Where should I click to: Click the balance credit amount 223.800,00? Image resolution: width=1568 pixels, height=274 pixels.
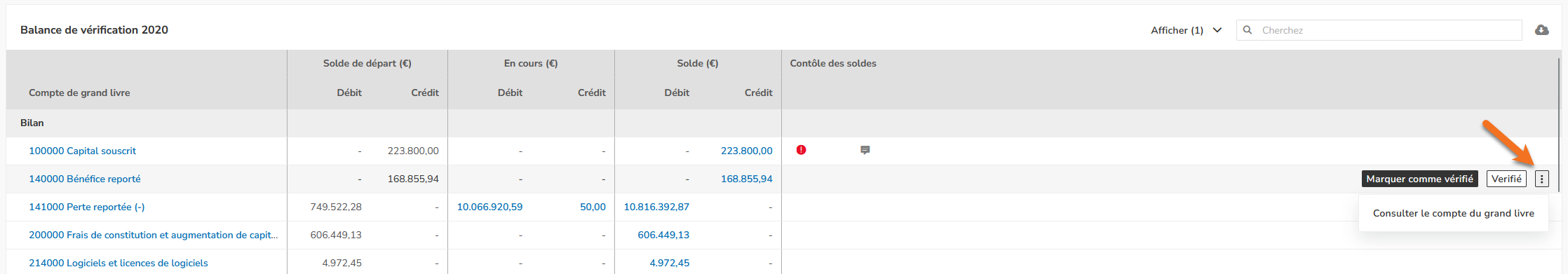pos(746,151)
